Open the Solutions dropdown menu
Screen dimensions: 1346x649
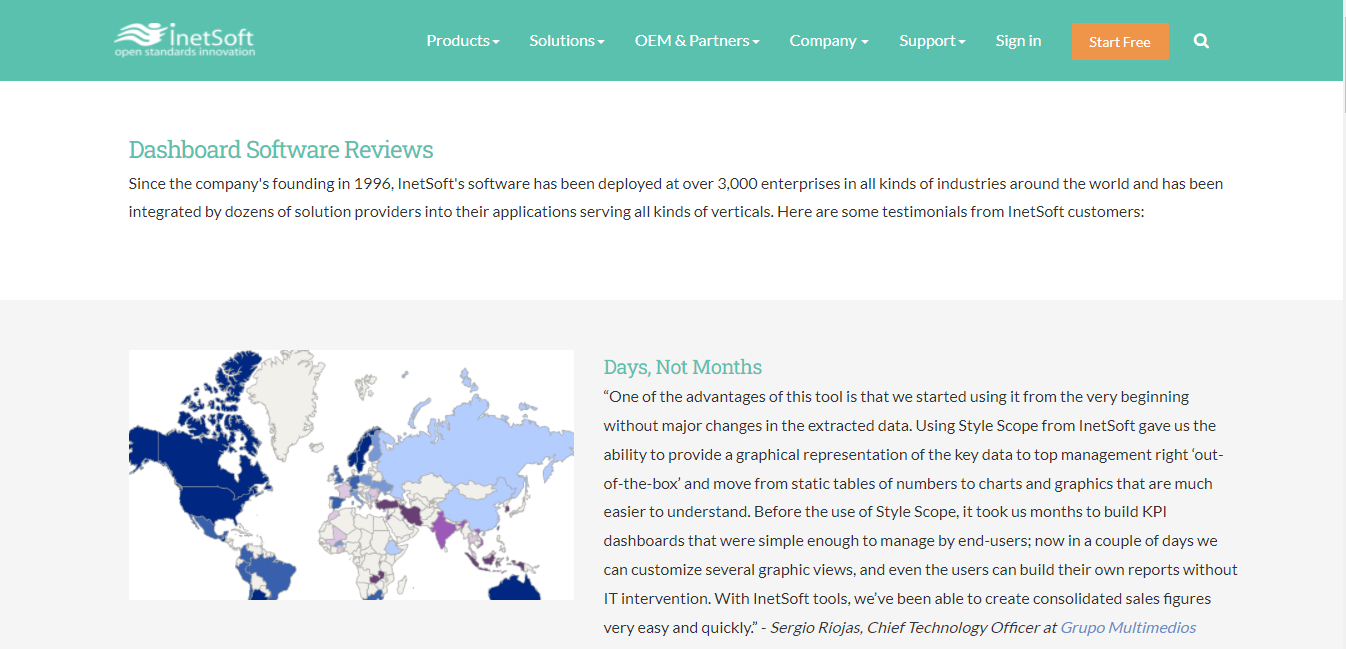click(567, 41)
